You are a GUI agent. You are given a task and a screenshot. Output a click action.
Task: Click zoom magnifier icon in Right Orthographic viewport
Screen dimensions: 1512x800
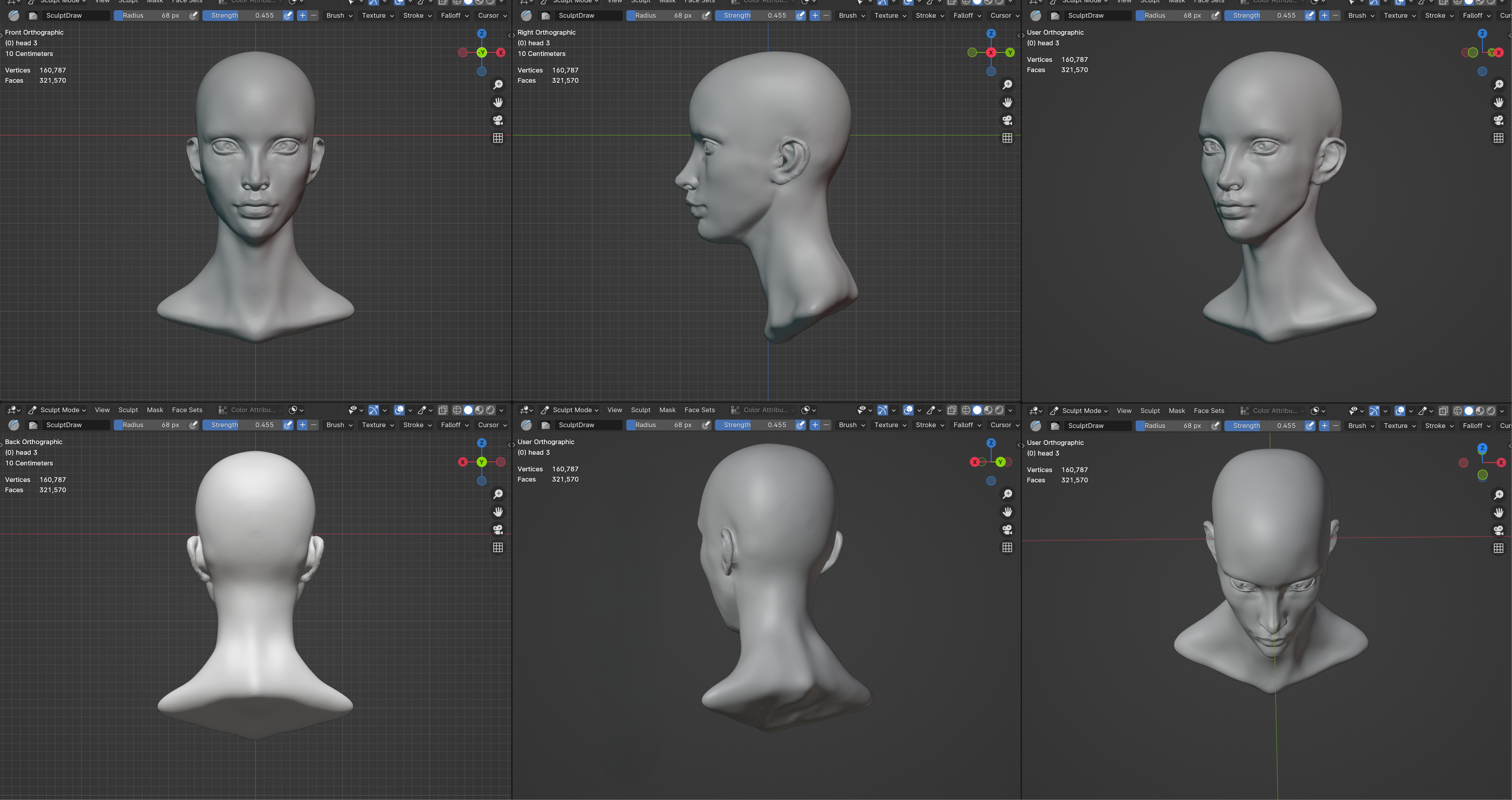tap(1007, 84)
